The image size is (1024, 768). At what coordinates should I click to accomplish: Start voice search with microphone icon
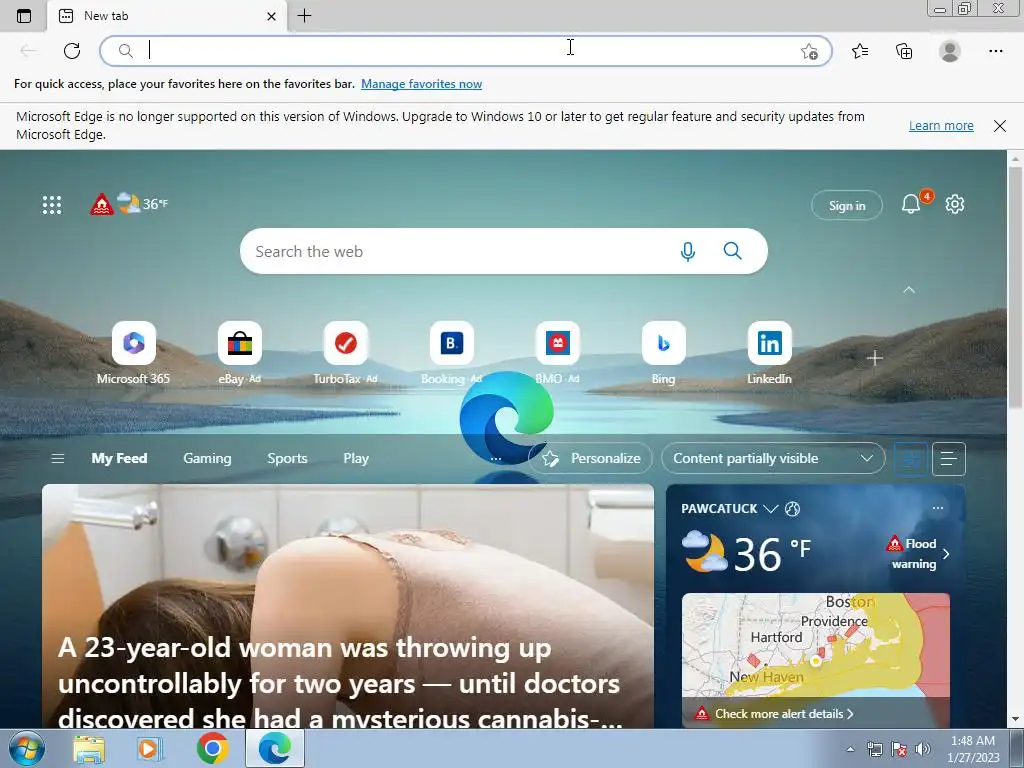(688, 251)
